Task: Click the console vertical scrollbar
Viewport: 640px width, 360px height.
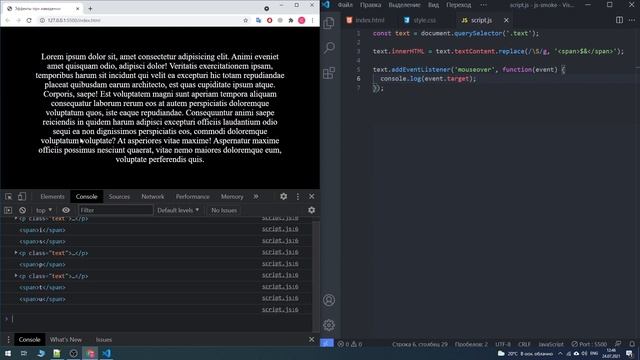Action: pyautogui.click(x=316, y=276)
